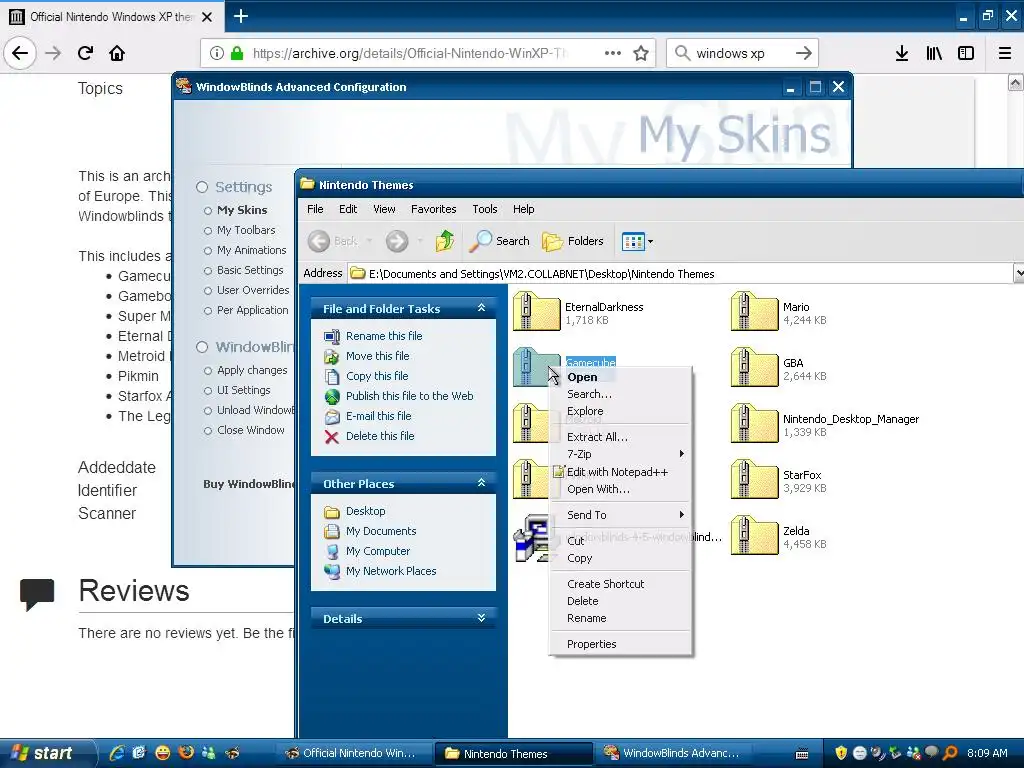Select the StarFox zip folder

[x=778, y=481]
